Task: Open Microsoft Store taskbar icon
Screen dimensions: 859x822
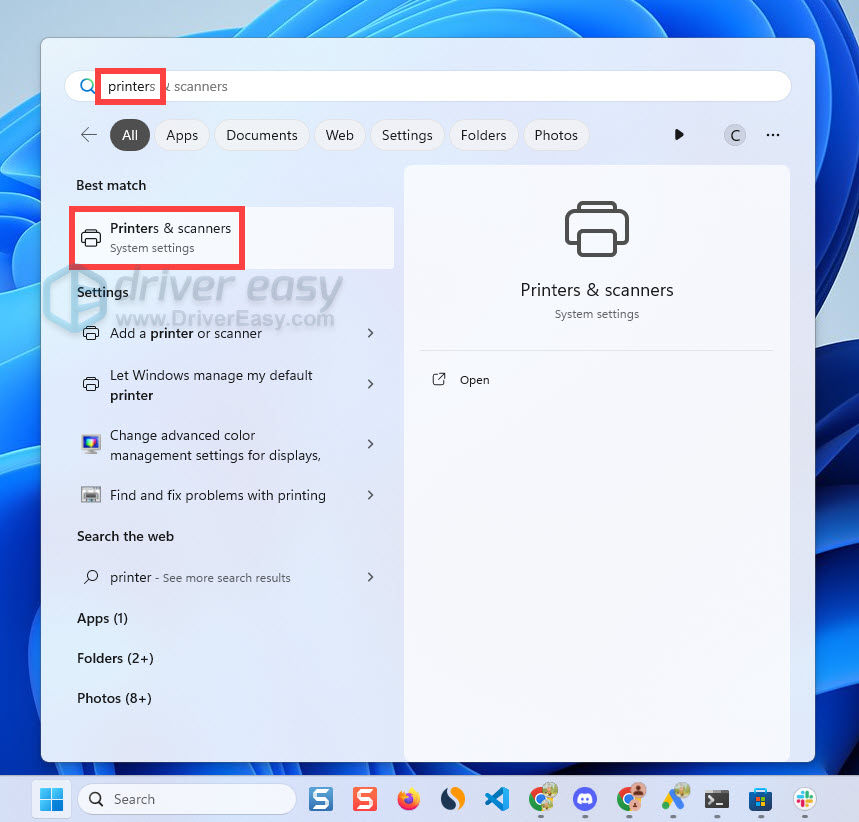Action: click(x=760, y=799)
